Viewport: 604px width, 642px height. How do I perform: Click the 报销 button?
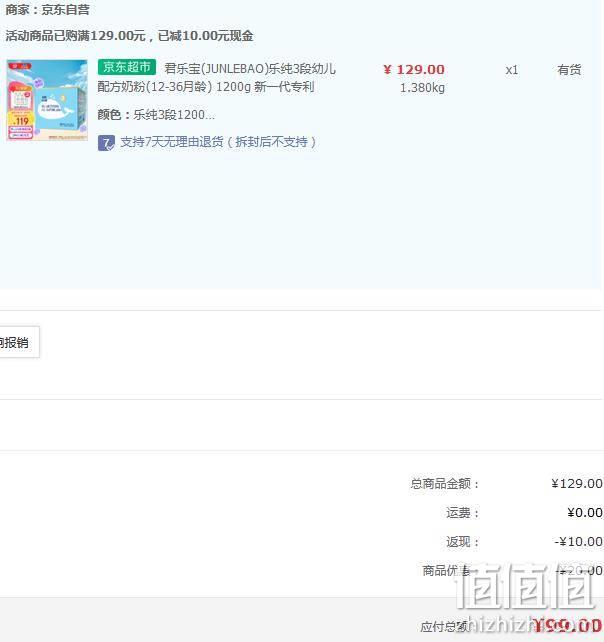[x=19, y=342]
